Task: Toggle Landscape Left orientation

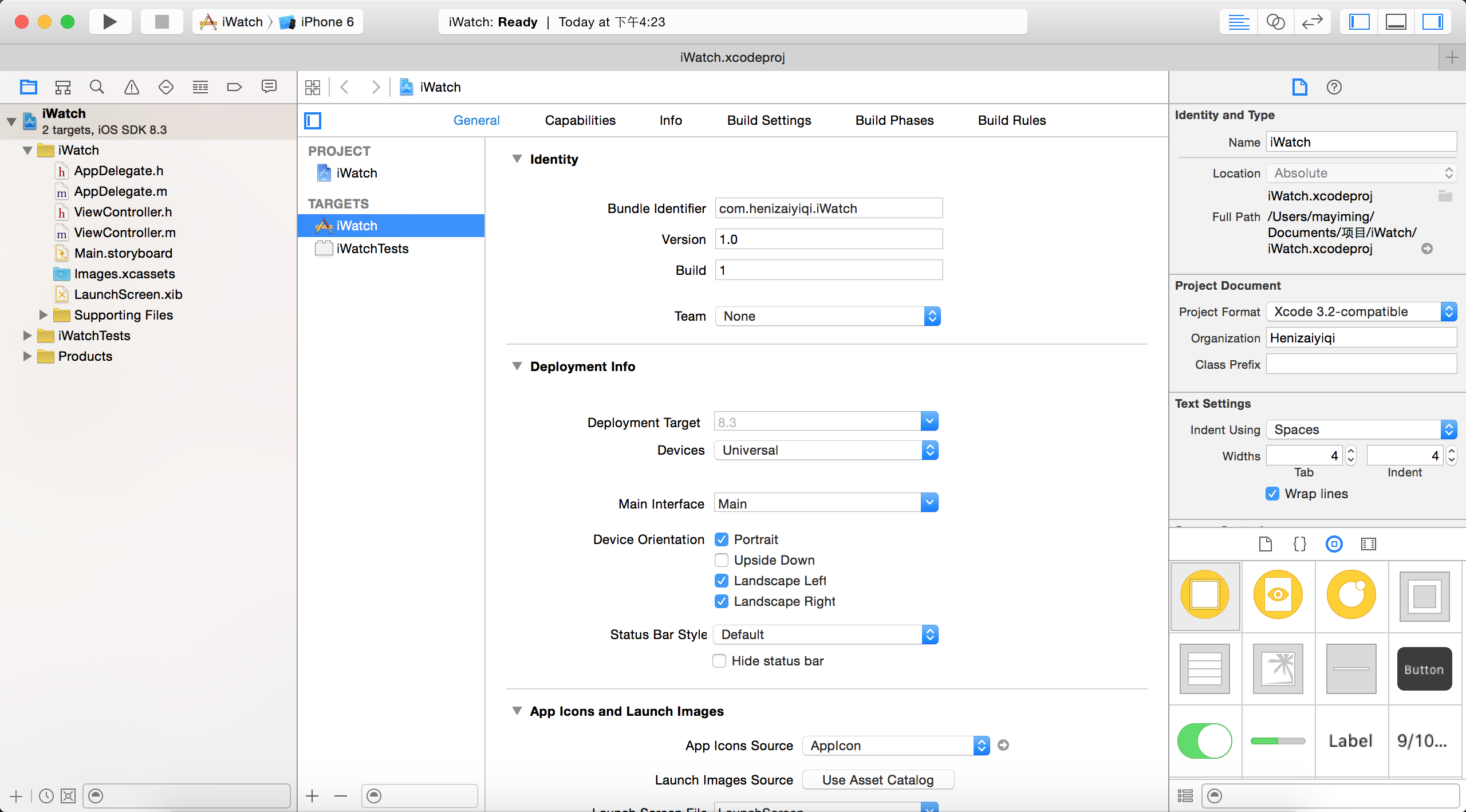Action: 722,581
